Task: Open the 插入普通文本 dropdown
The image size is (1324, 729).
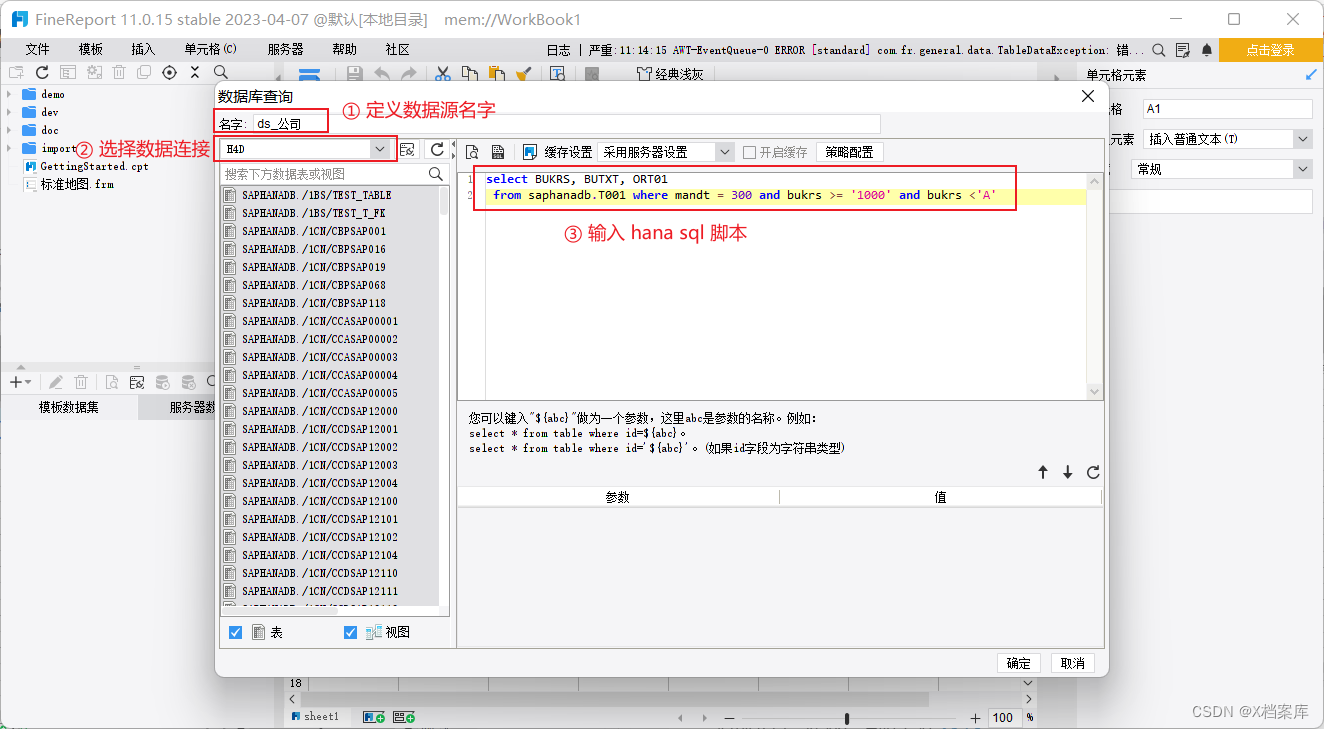Action: pyautogui.click(x=1302, y=139)
